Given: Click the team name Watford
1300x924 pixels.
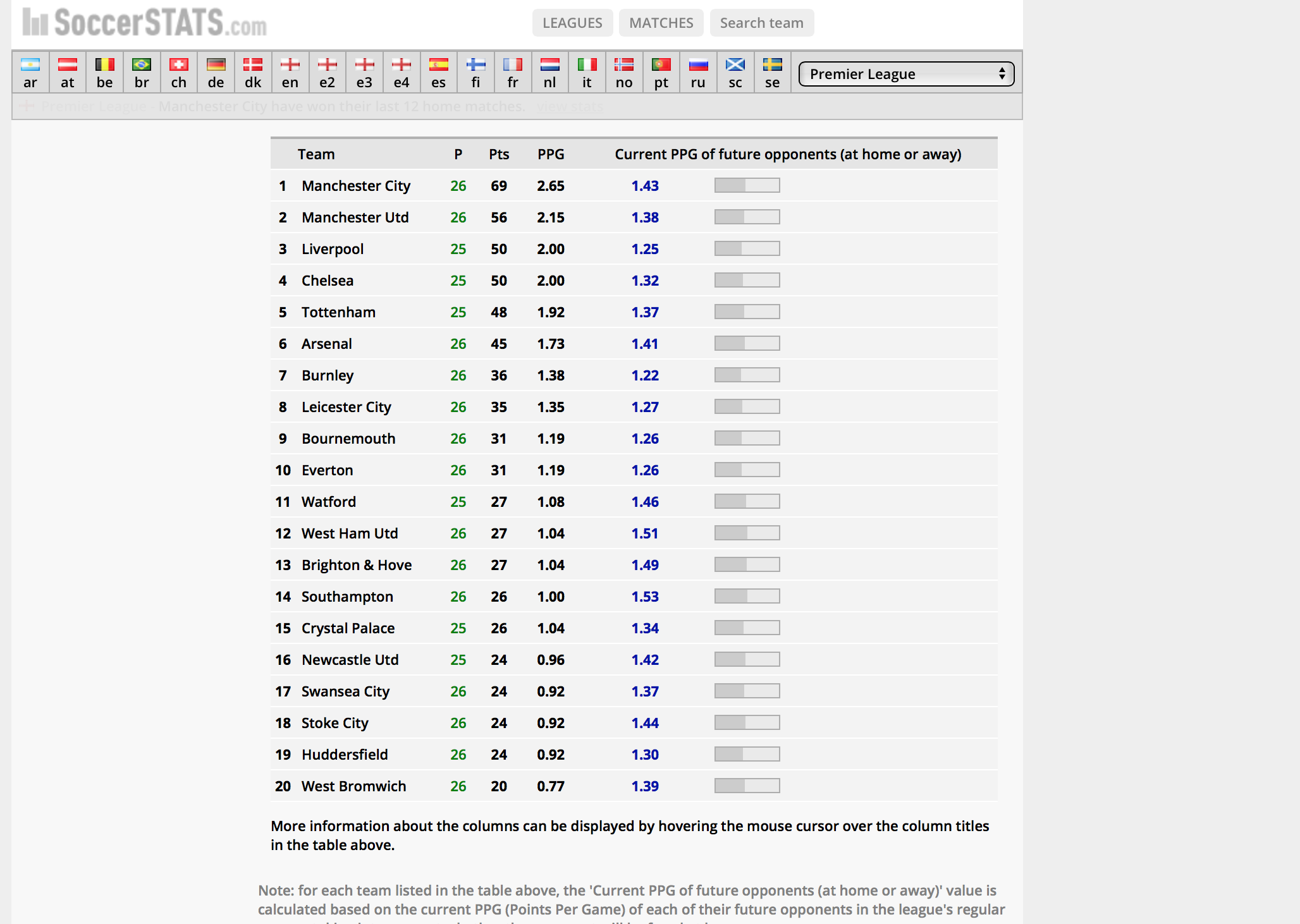Looking at the screenshot, I should (x=329, y=502).
